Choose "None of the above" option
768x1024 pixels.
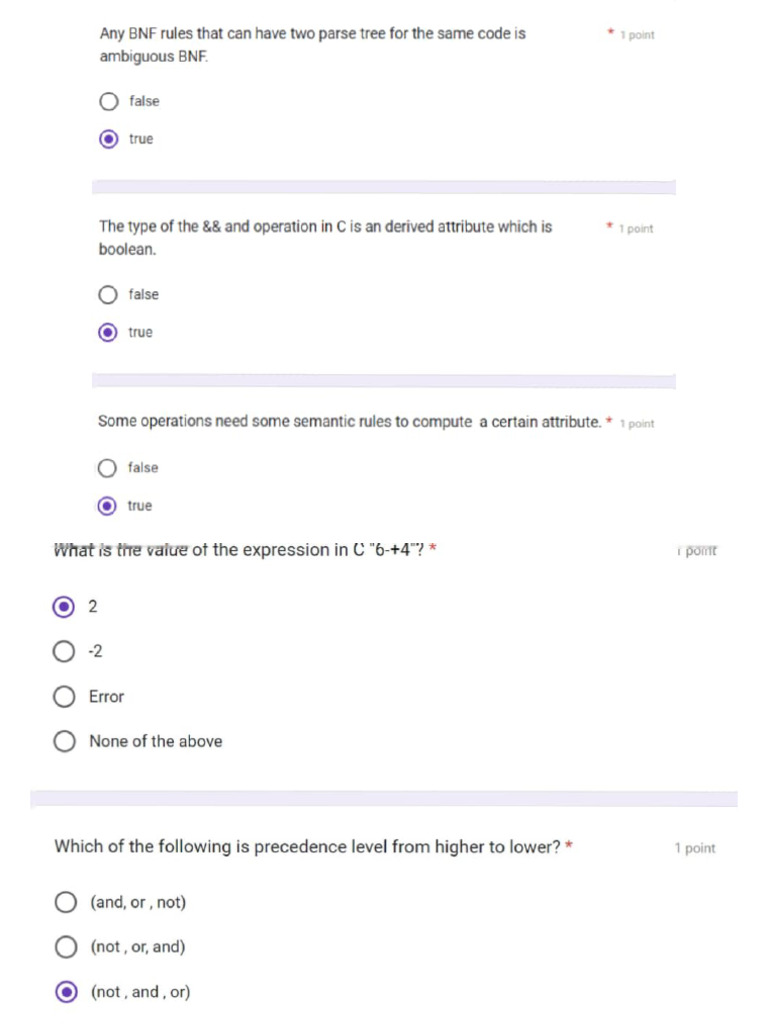click(x=64, y=742)
